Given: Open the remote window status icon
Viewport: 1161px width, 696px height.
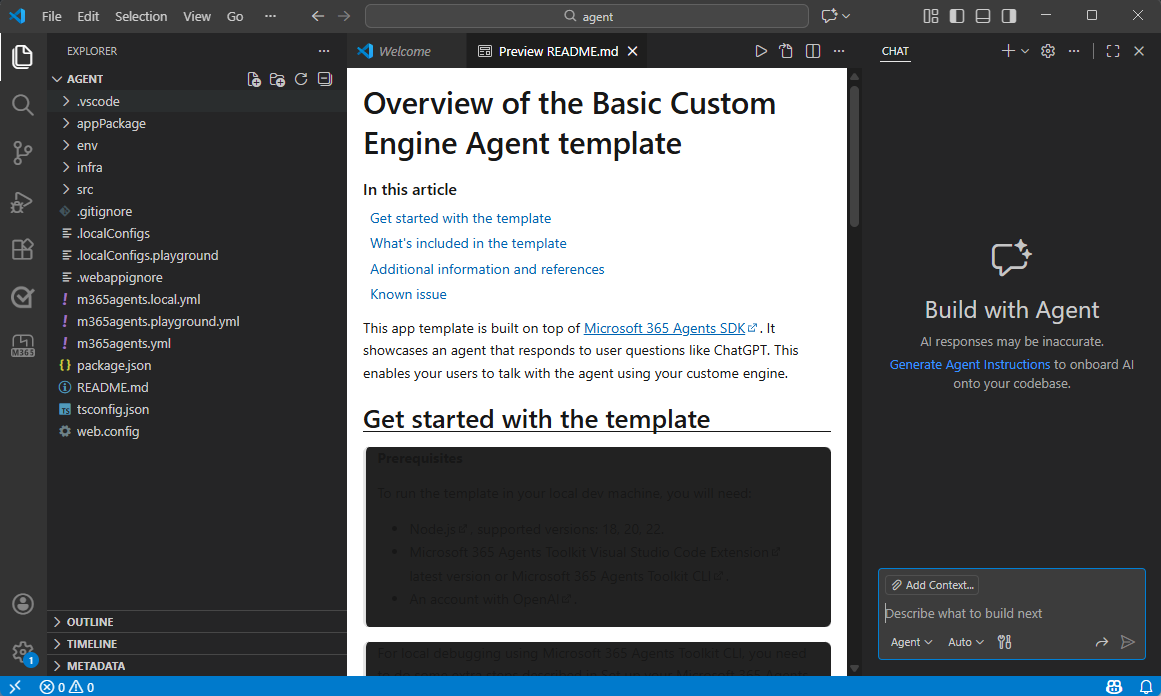Looking at the screenshot, I should coord(15,686).
